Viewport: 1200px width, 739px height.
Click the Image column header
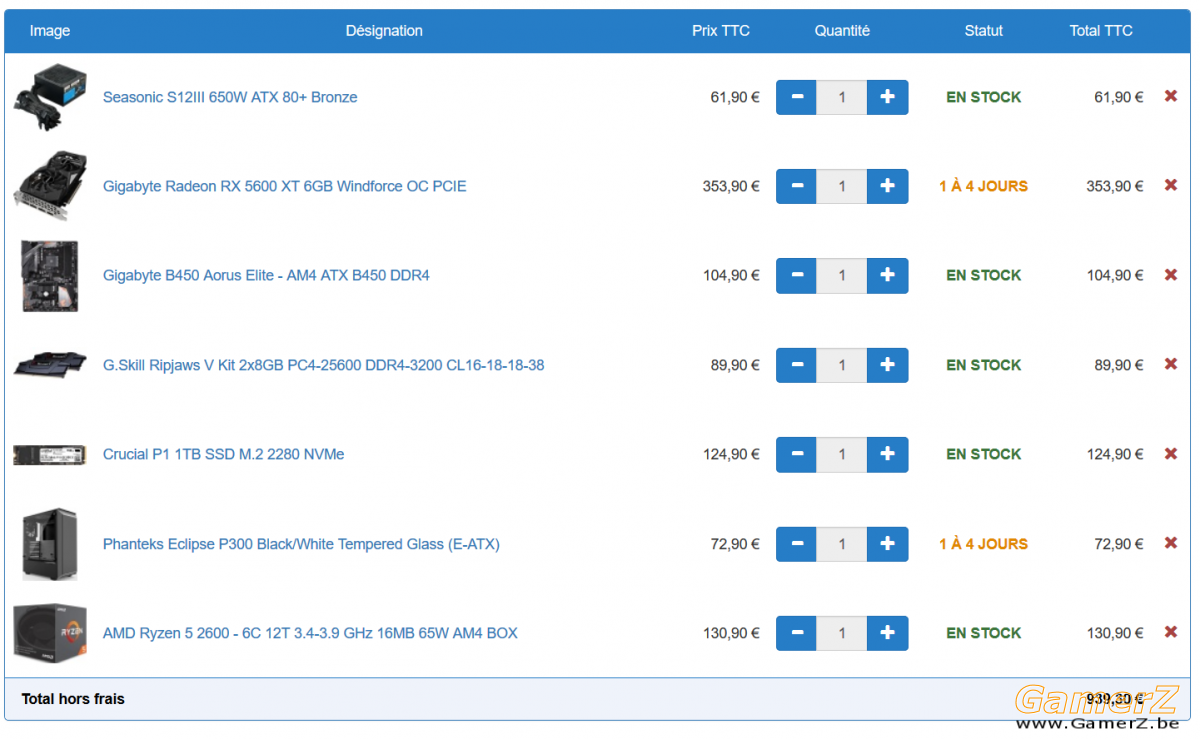[x=50, y=31]
